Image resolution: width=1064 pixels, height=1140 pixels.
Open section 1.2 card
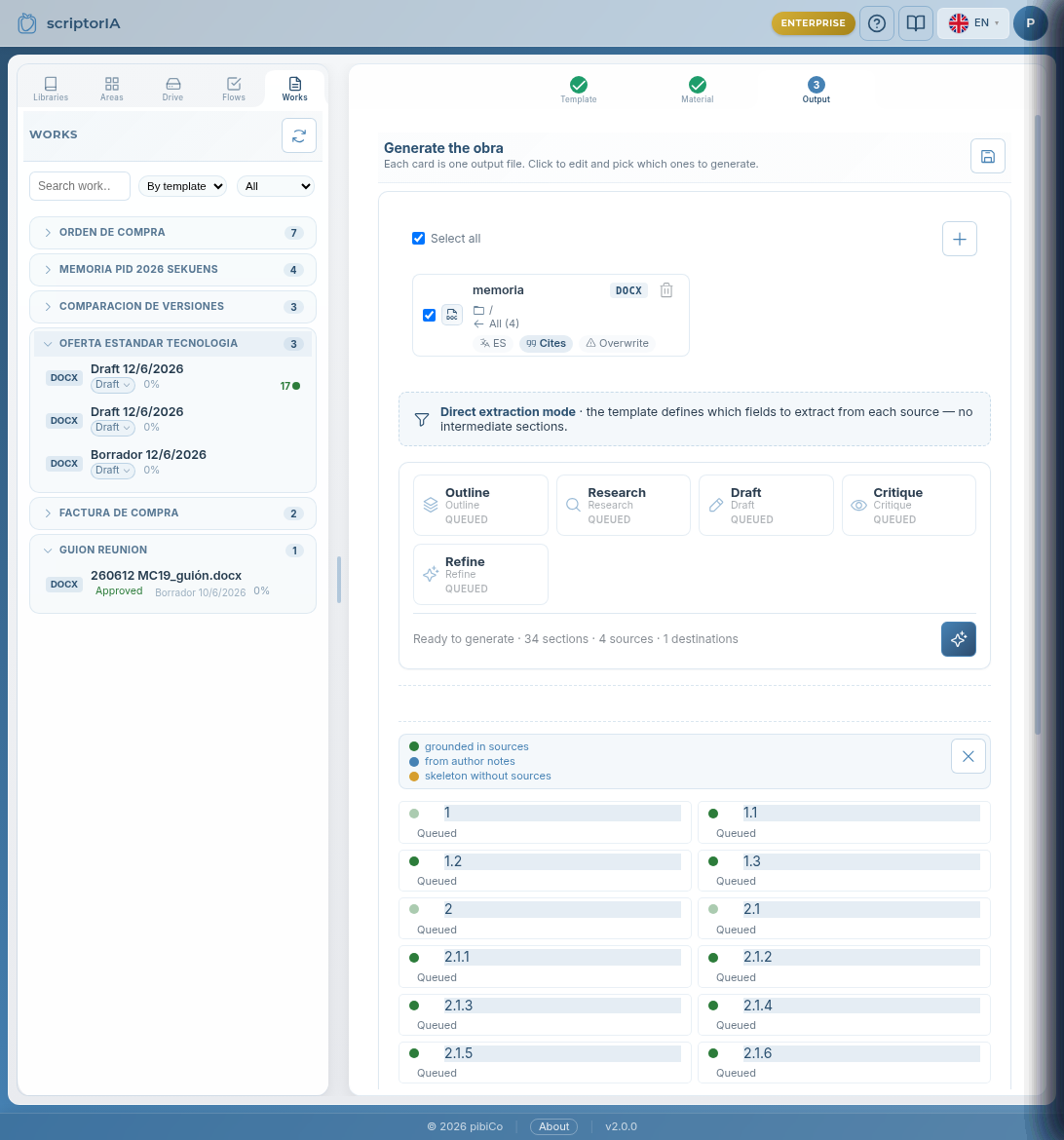tap(545, 870)
